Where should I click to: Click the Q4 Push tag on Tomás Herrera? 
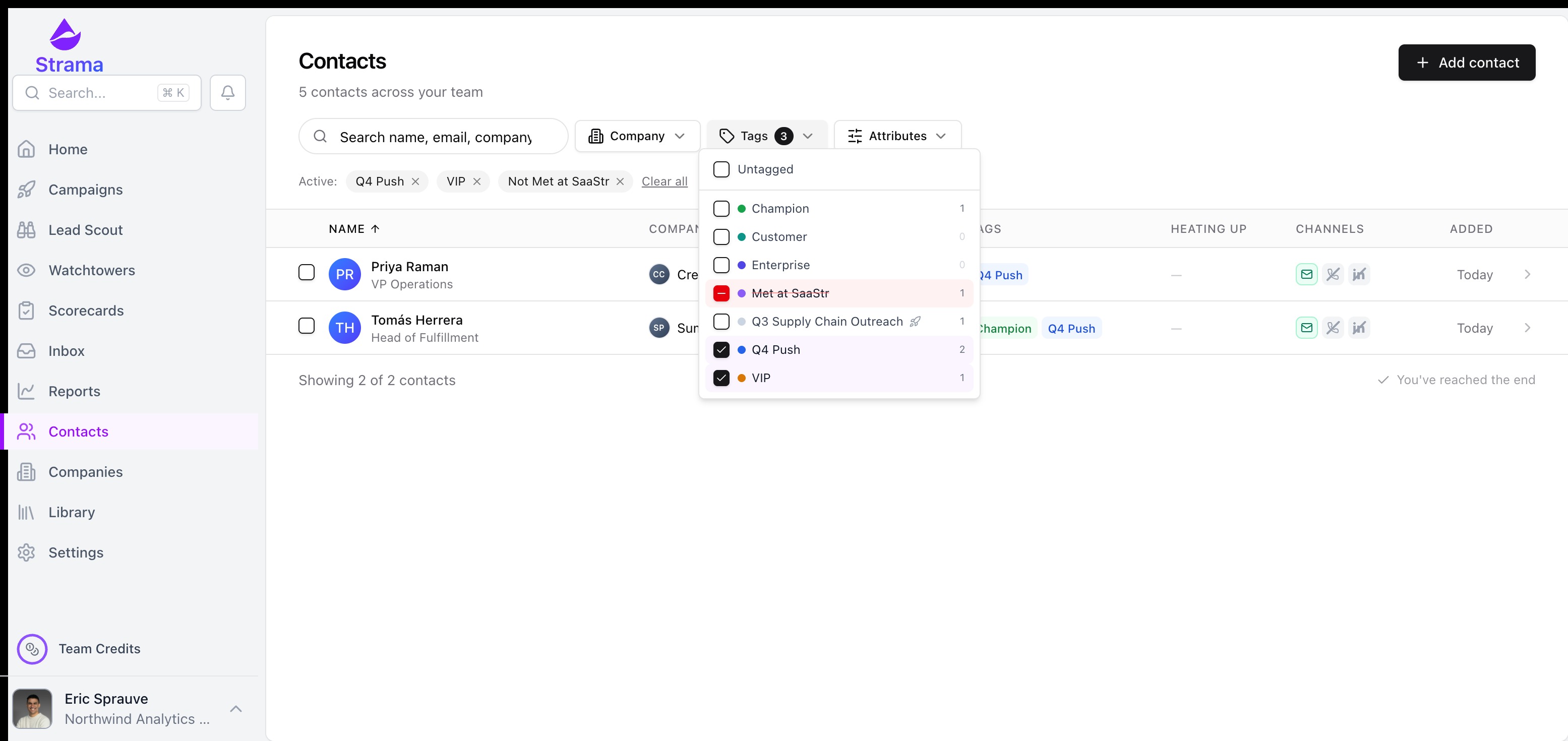1071,328
